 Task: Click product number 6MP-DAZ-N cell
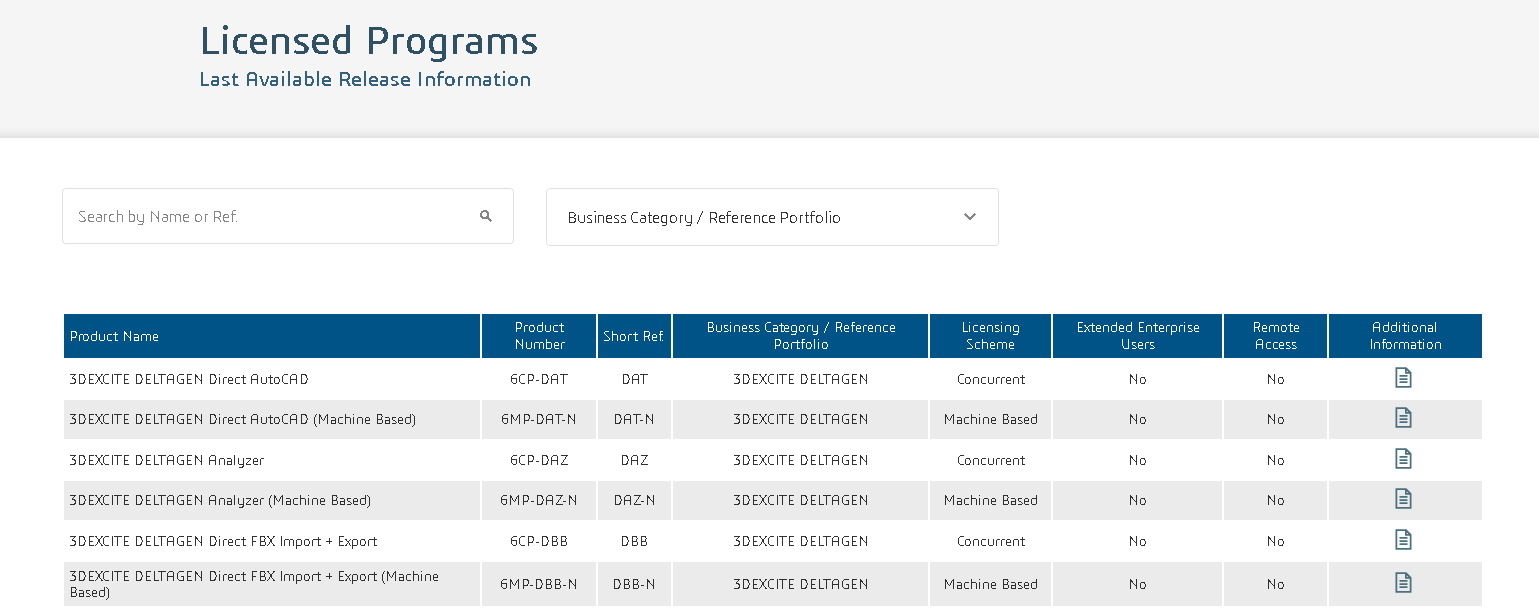539,500
